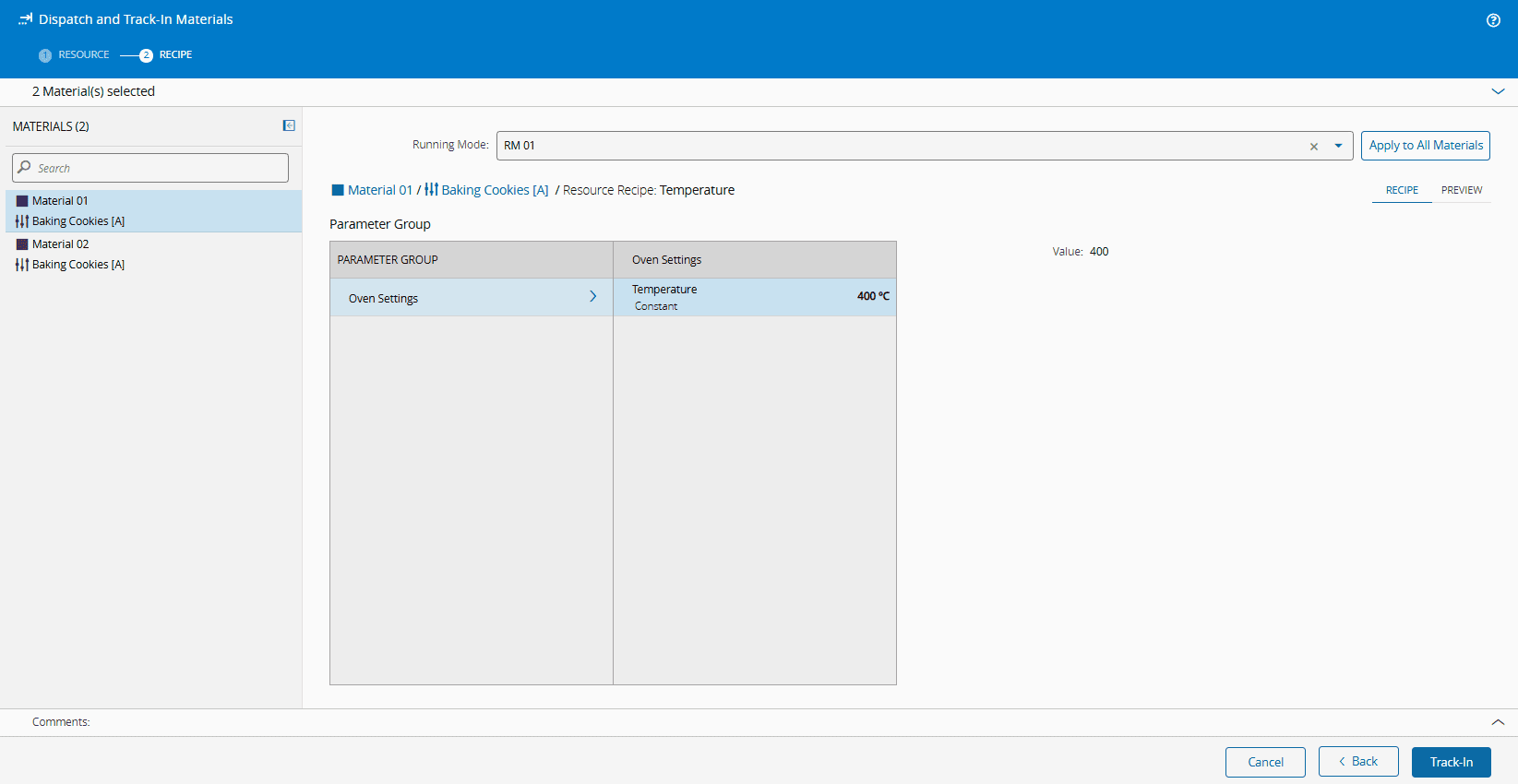
Task: Click the Track-In button
Action: [x=1451, y=762]
